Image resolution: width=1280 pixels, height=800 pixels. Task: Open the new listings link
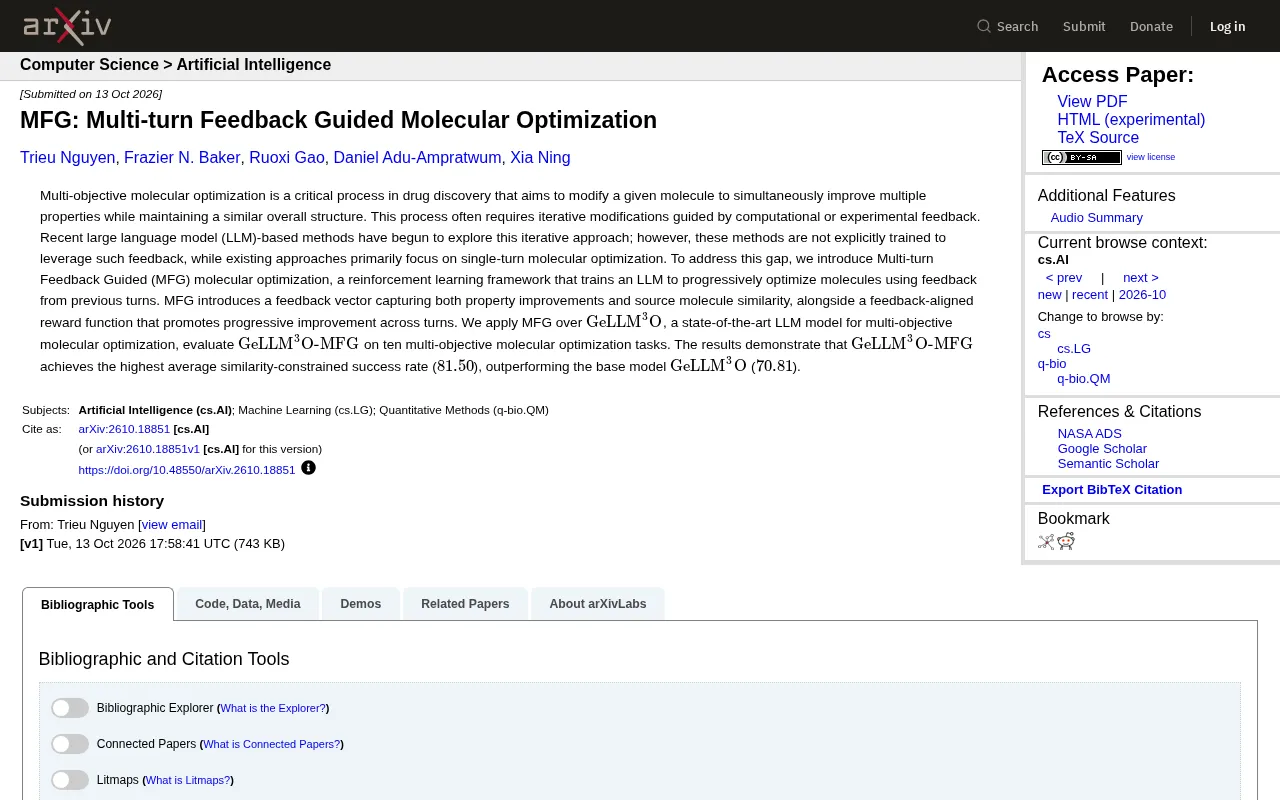[1049, 295]
